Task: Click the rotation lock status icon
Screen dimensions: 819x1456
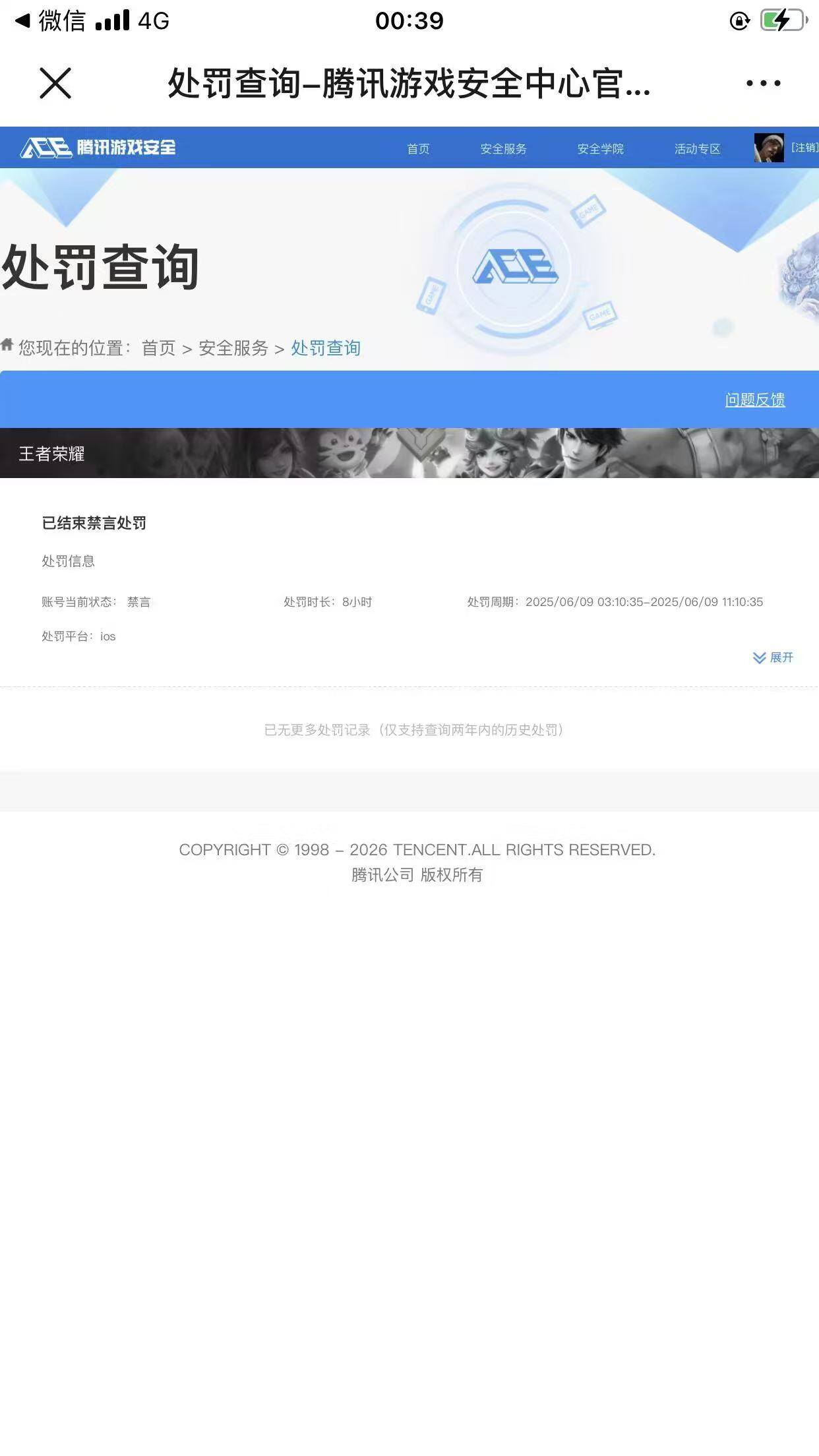Action: [x=740, y=21]
